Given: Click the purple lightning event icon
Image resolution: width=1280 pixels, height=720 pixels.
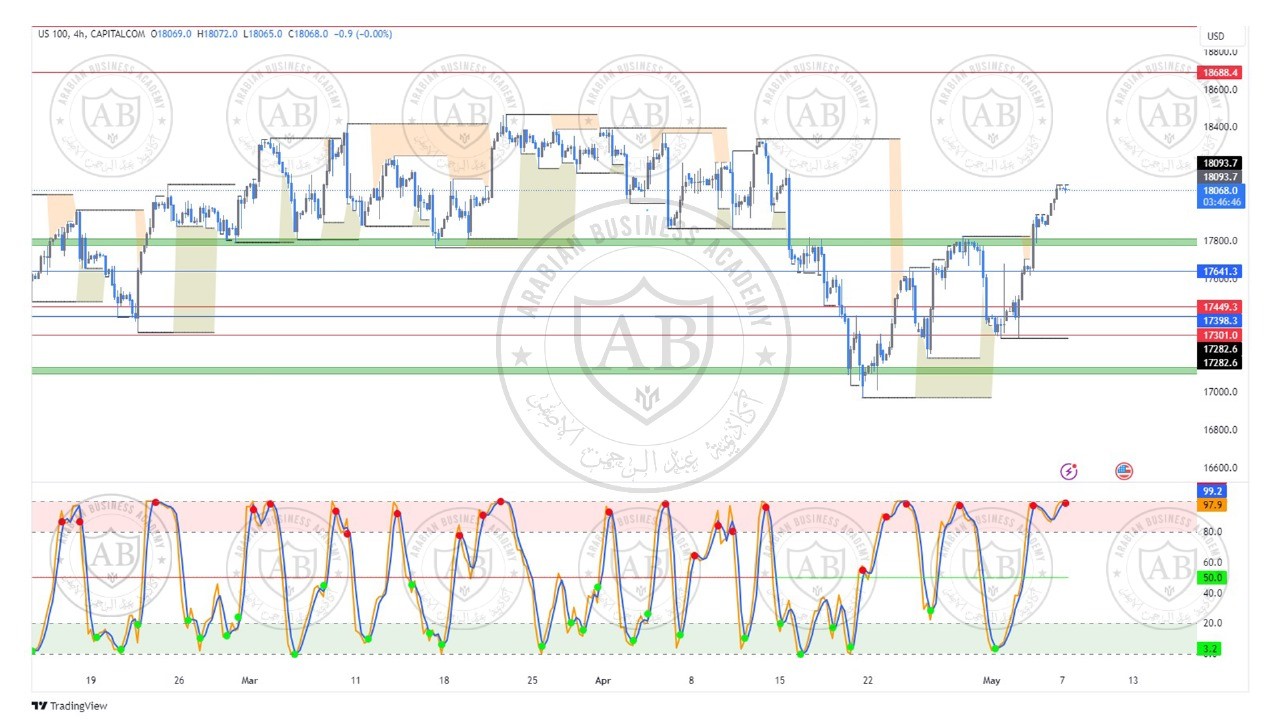Looking at the screenshot, I should tap(1069, 471).
